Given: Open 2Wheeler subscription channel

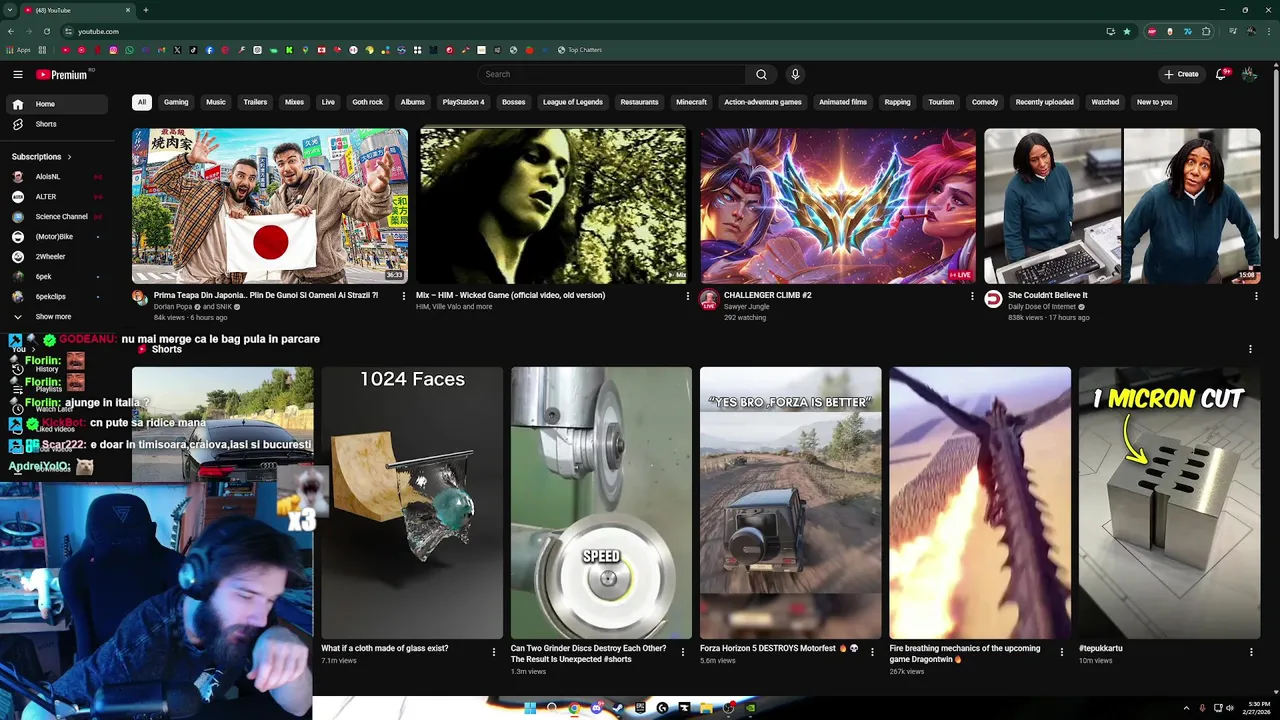Looking at the screenshot, I should (55, 257).
